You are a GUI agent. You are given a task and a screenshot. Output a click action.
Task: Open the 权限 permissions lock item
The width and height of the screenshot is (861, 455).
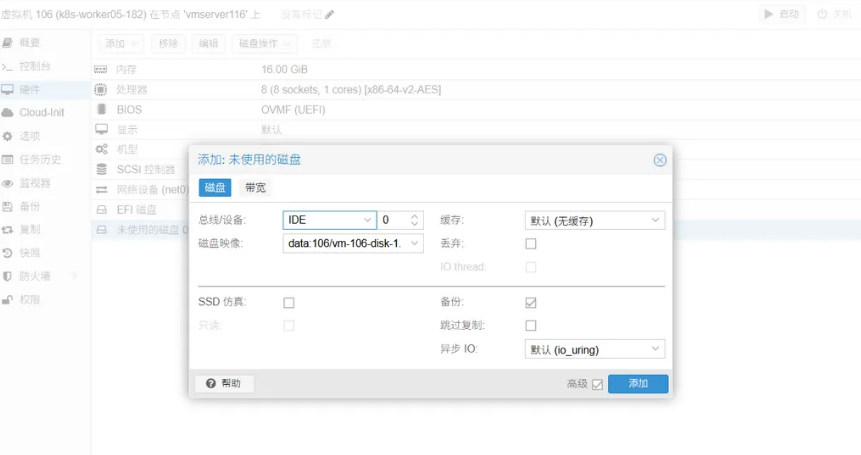point(29,300)
